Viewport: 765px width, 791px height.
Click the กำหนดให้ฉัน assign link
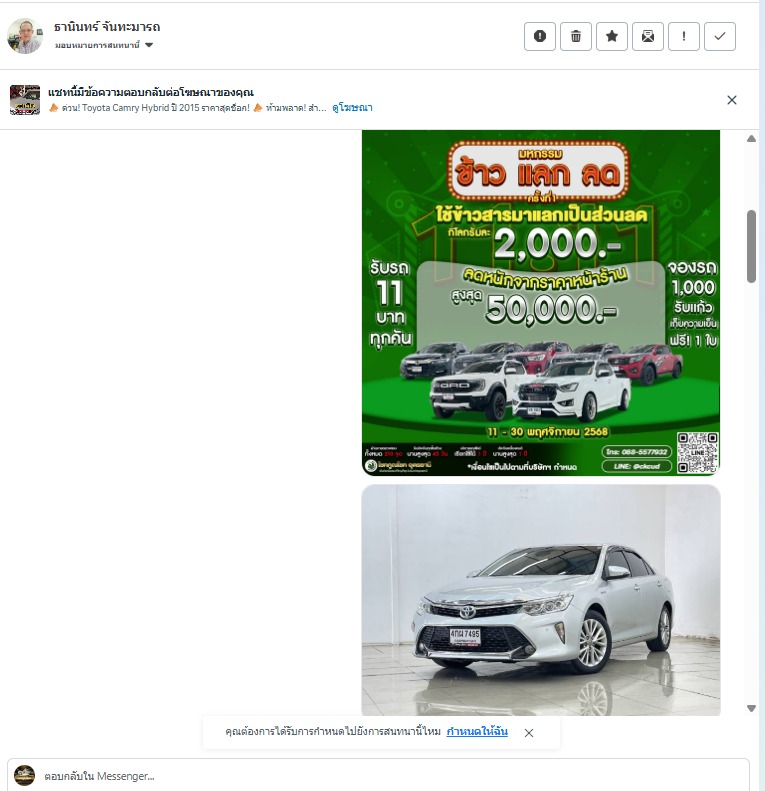(x=477, y=731)
